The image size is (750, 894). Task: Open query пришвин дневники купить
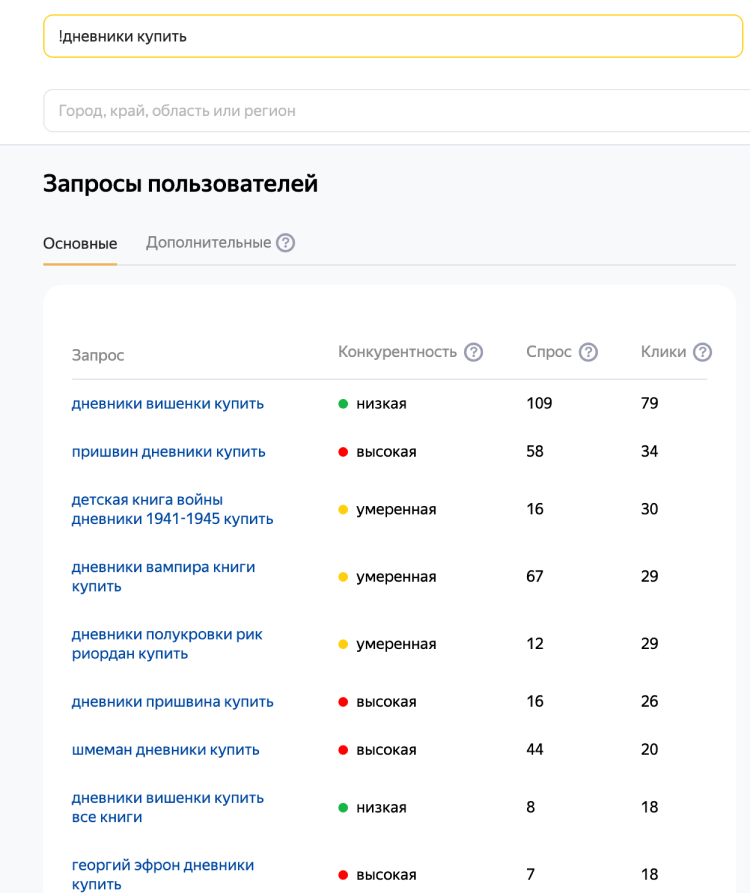coord(169,452)
